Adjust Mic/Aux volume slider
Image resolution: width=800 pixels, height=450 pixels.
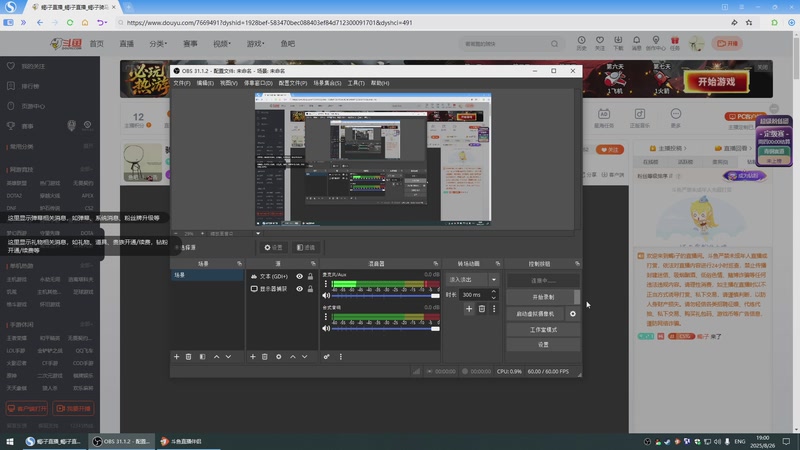point(386,295)
